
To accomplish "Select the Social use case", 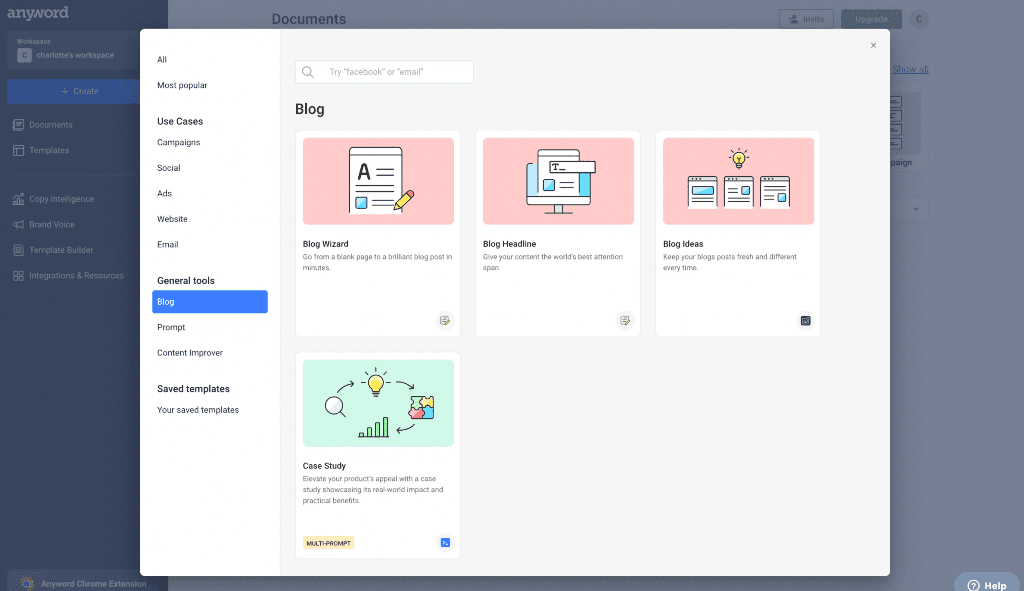I will tap(168, 168).
